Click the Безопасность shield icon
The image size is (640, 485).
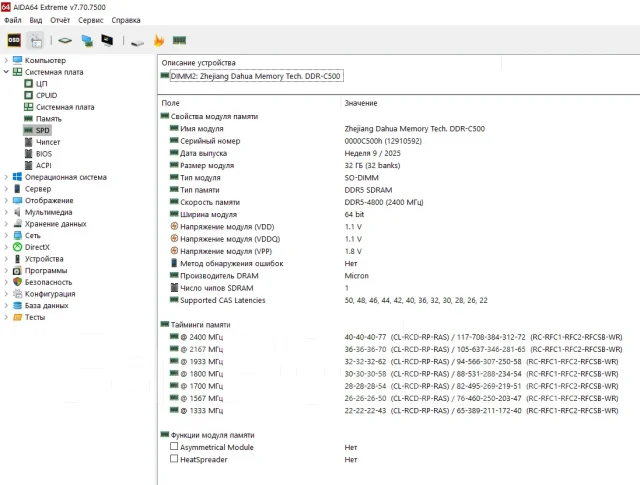17,282
